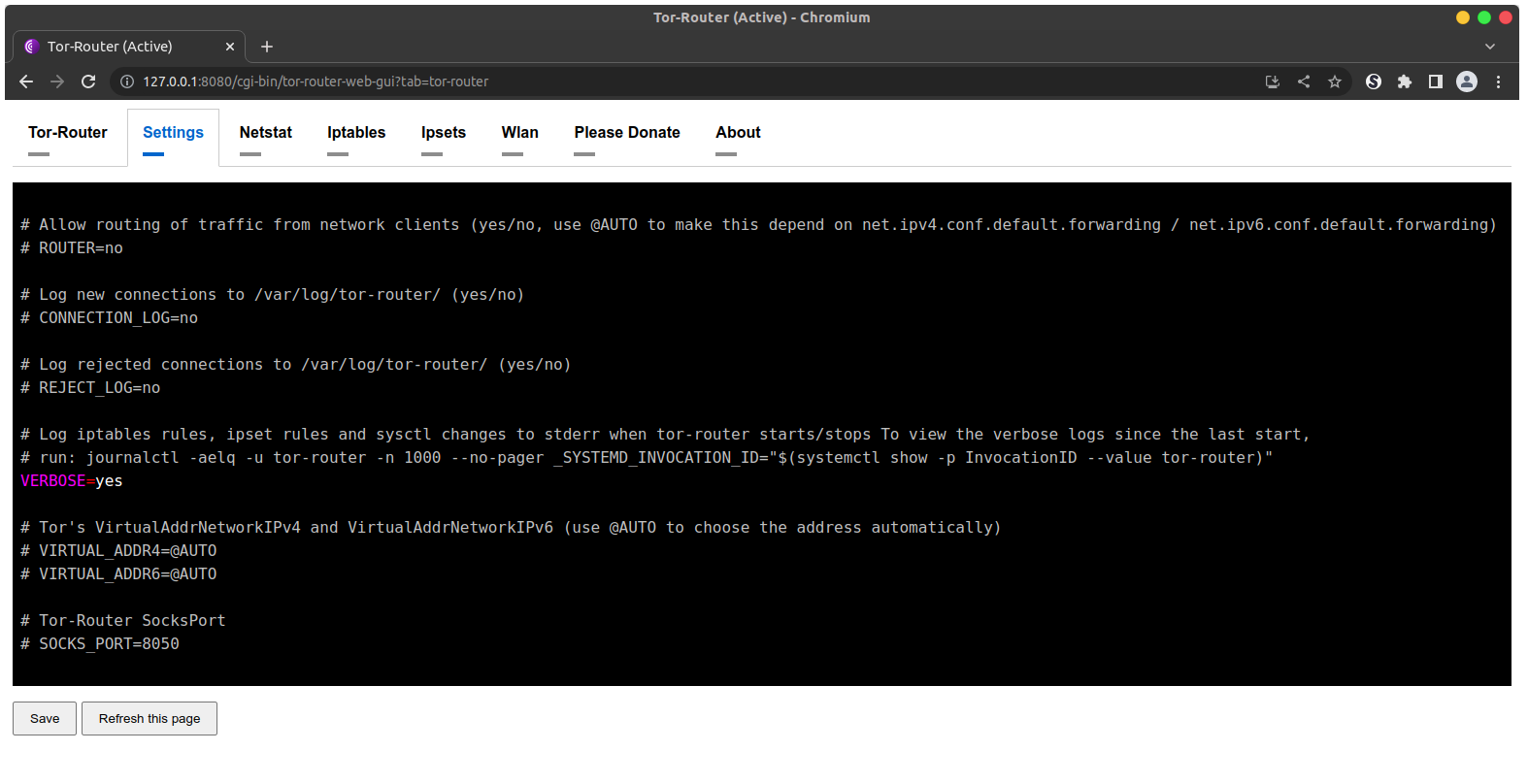1528x784 pixels.
Task: Close the Tor-Router (Active) tab
Action: click(x=230, y=47)
